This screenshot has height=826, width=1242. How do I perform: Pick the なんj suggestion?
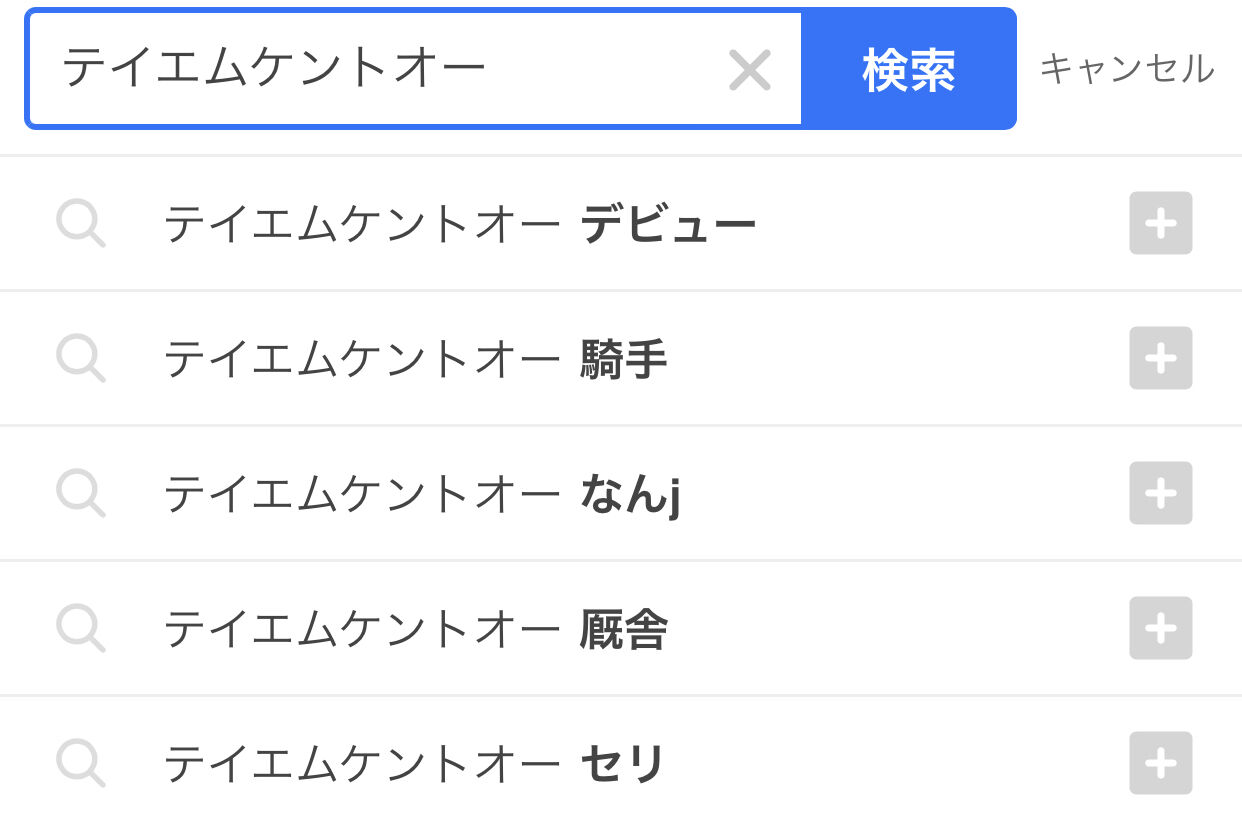tap(421, 494)
